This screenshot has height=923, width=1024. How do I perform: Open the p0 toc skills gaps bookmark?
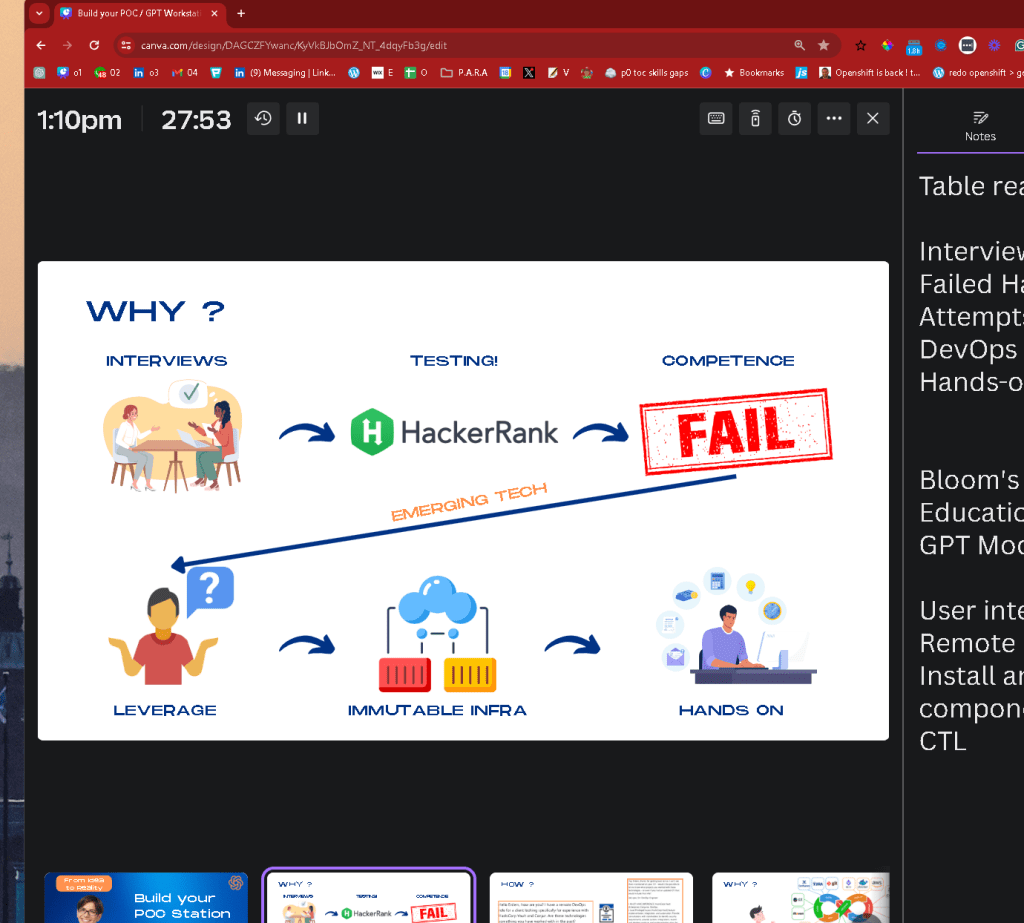coord(647,73)
